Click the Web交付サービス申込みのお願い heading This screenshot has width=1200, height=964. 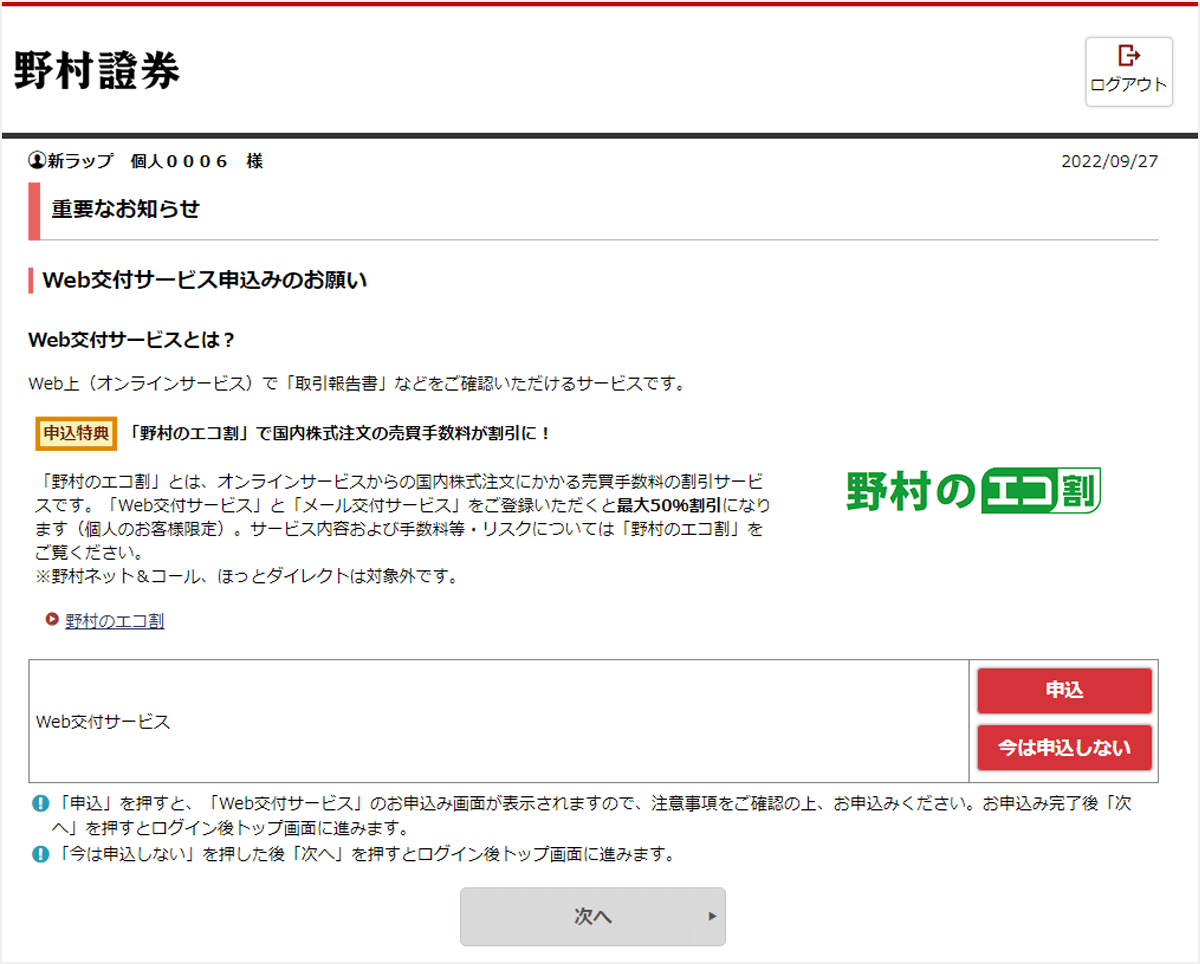click(x=205, y=280)
